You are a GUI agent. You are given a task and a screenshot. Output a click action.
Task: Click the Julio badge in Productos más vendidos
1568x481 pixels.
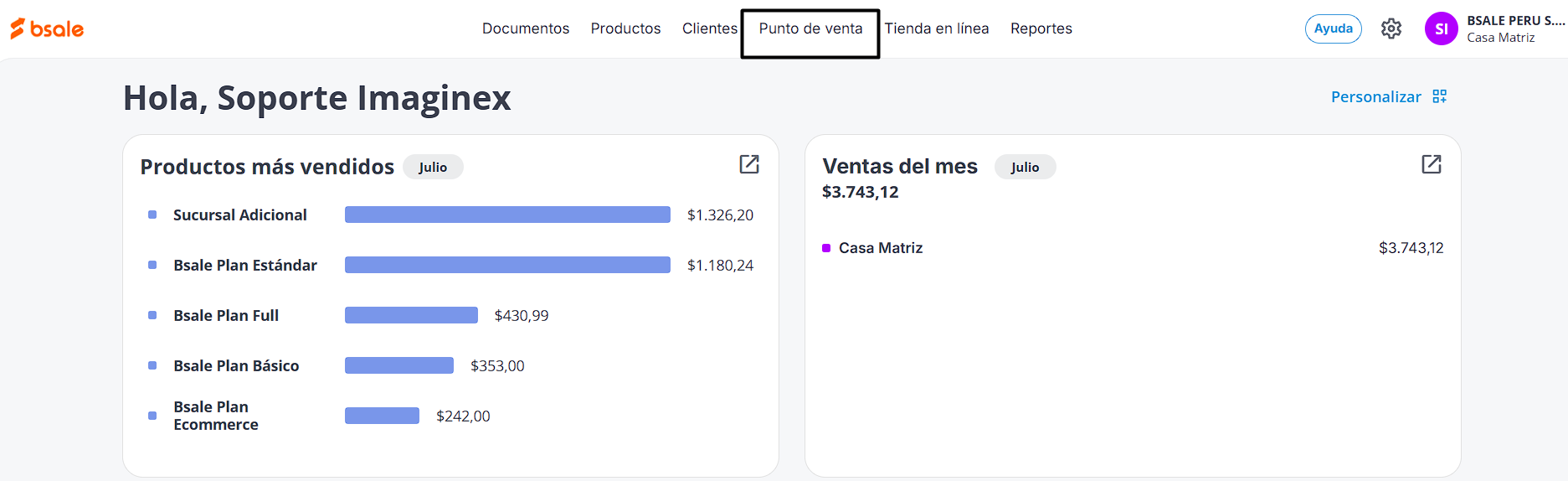pos(433,167)
